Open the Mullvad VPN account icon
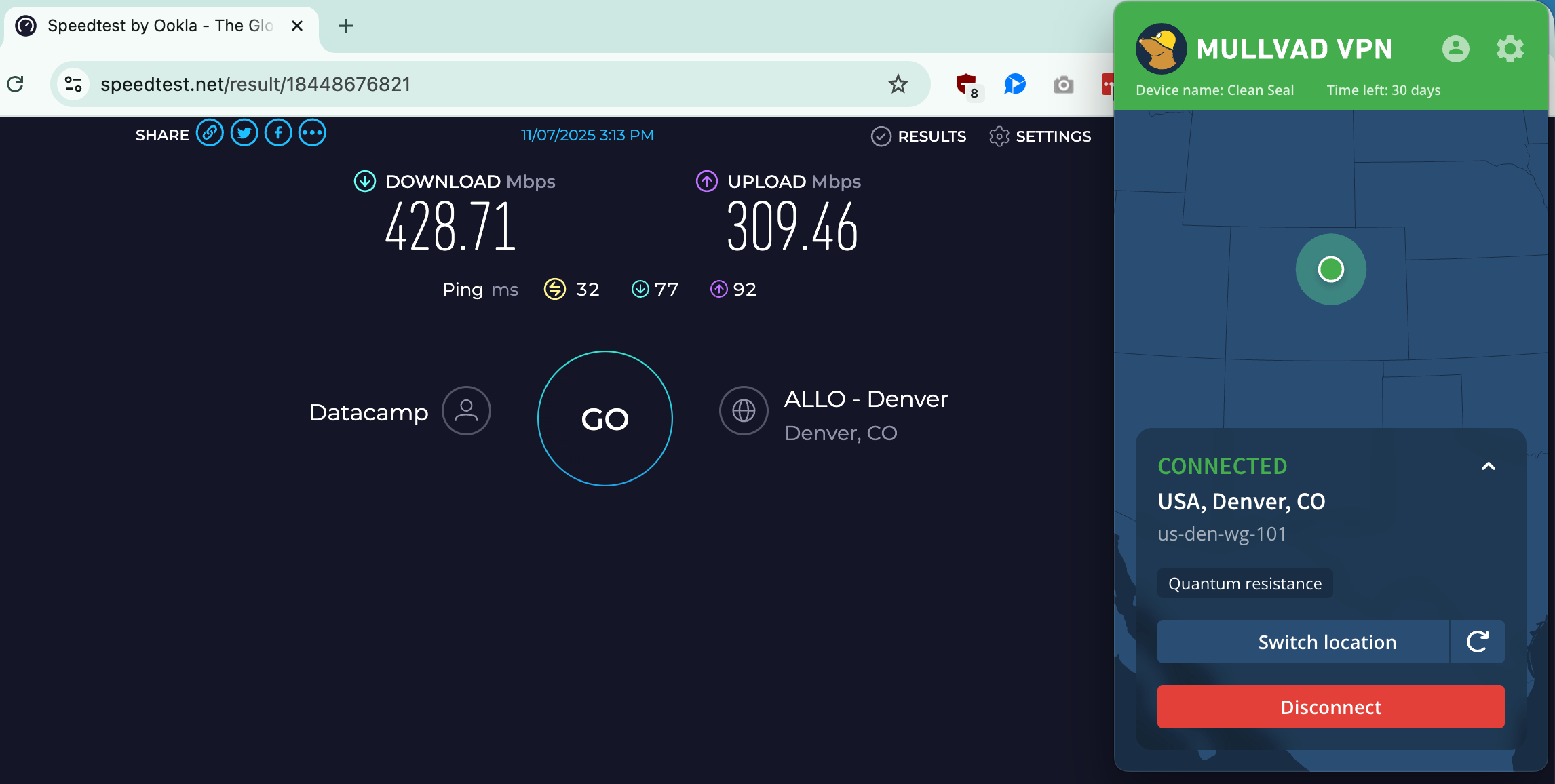This screenshot has height=784, width=1555. (1456, 49)
